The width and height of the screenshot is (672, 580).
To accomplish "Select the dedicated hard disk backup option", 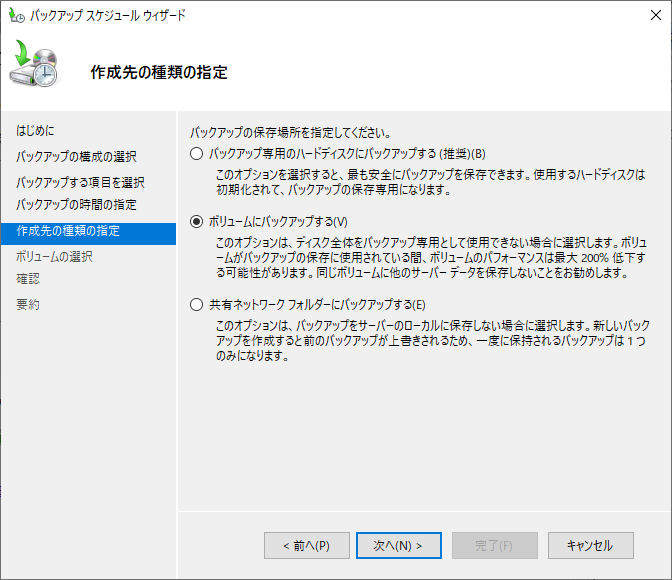I will [x=196, y=154].
